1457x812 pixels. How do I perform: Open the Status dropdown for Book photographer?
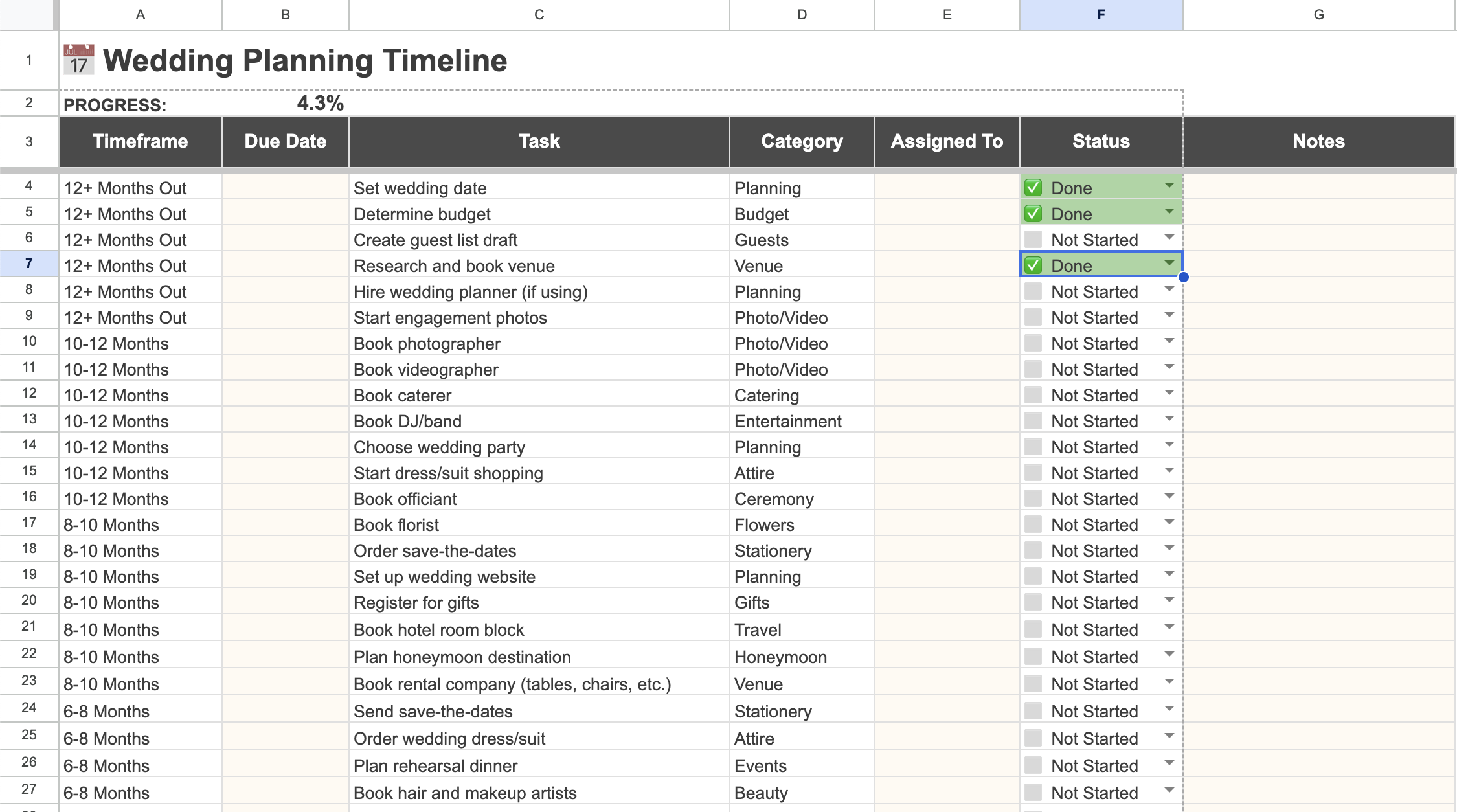coord(1169,342)
